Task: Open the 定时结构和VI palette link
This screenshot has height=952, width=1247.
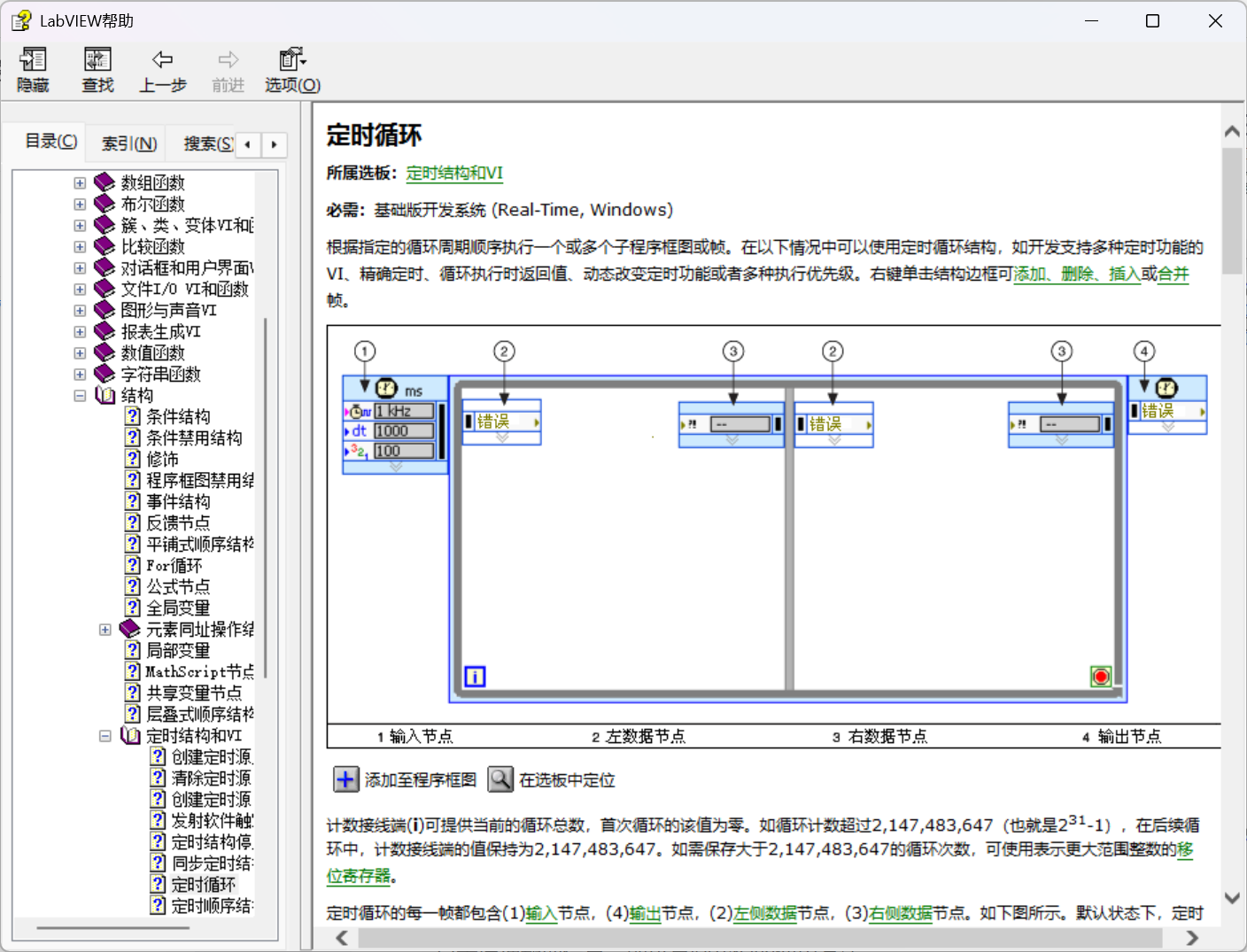Action: click(454, 174)
